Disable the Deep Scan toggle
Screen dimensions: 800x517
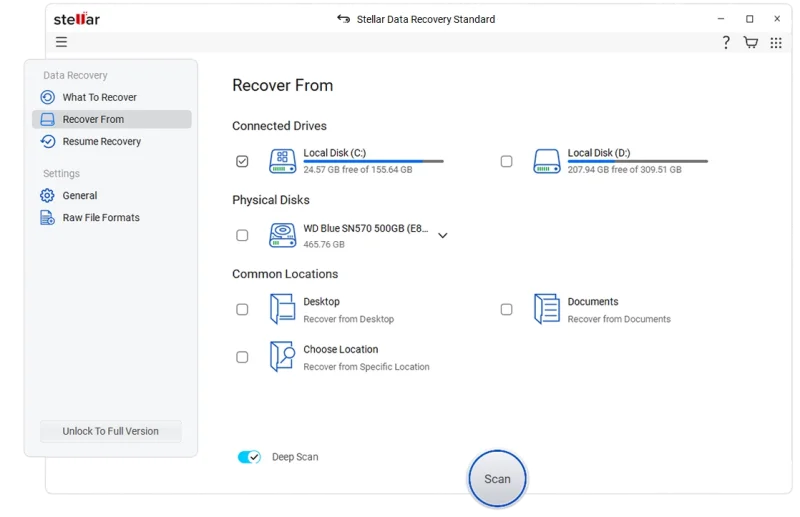[249, 457]
